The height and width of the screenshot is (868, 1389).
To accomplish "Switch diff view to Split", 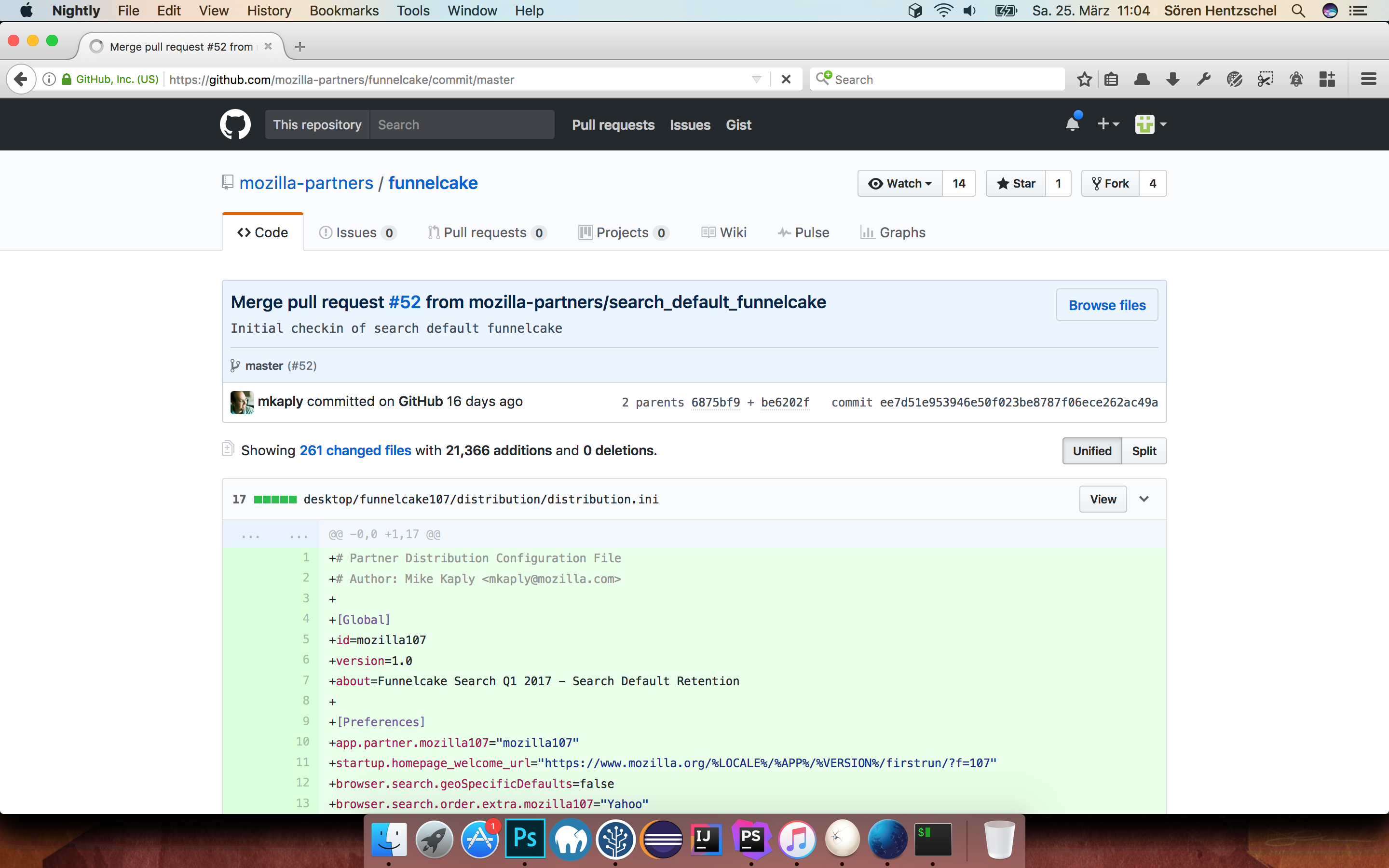I will point(1144,451).
